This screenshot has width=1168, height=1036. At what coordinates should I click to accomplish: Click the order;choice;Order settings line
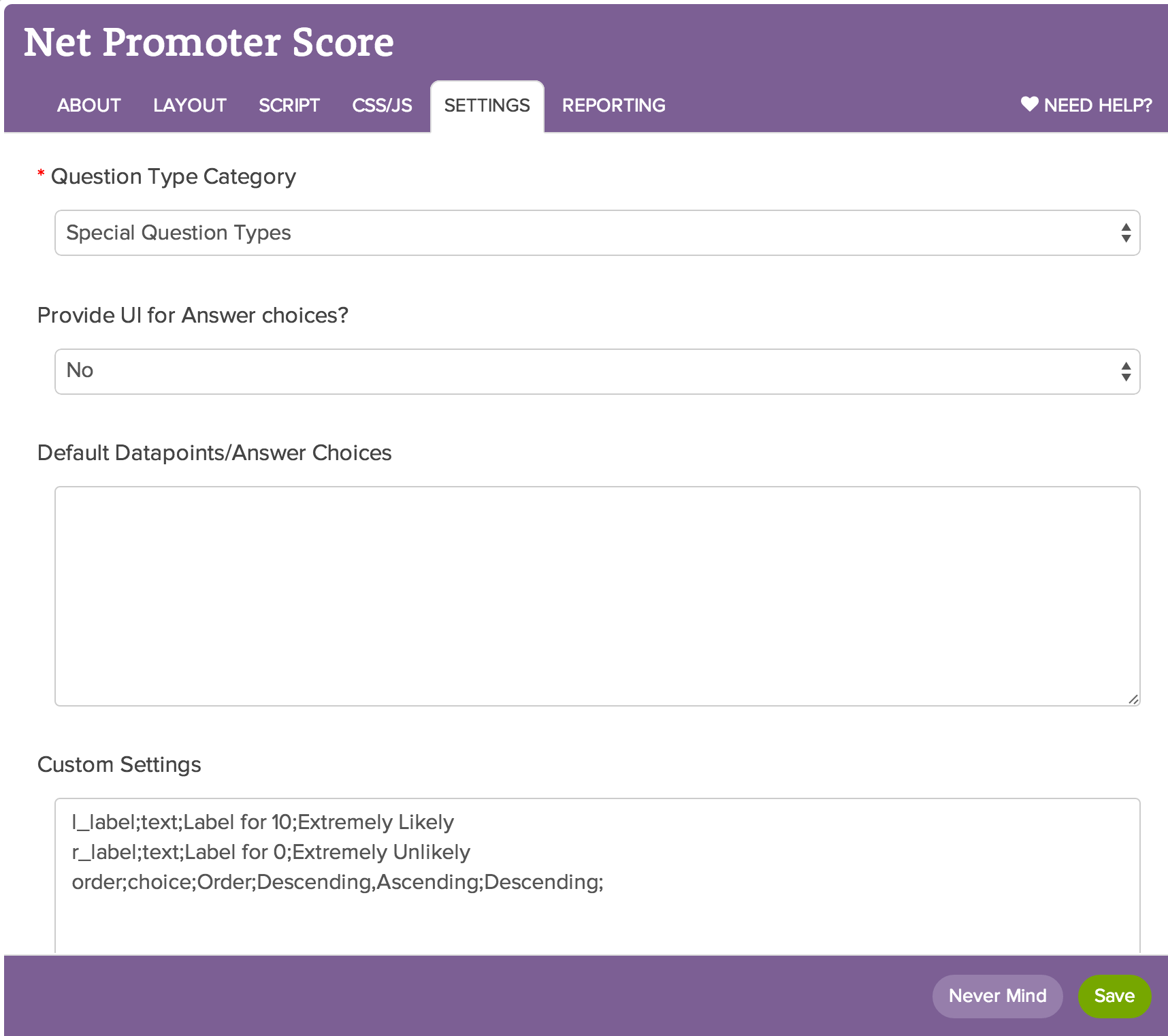pos(338,882)
